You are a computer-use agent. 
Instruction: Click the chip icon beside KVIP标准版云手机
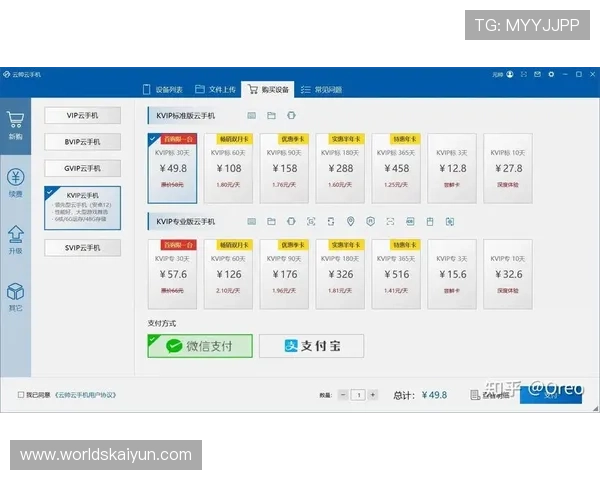point(291,115)
